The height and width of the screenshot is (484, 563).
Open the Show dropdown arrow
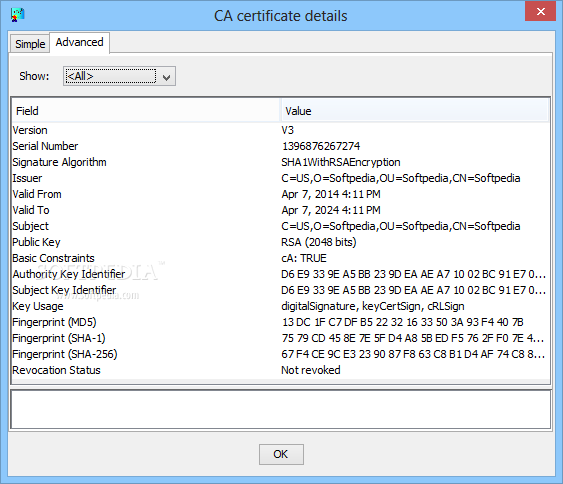166,76
